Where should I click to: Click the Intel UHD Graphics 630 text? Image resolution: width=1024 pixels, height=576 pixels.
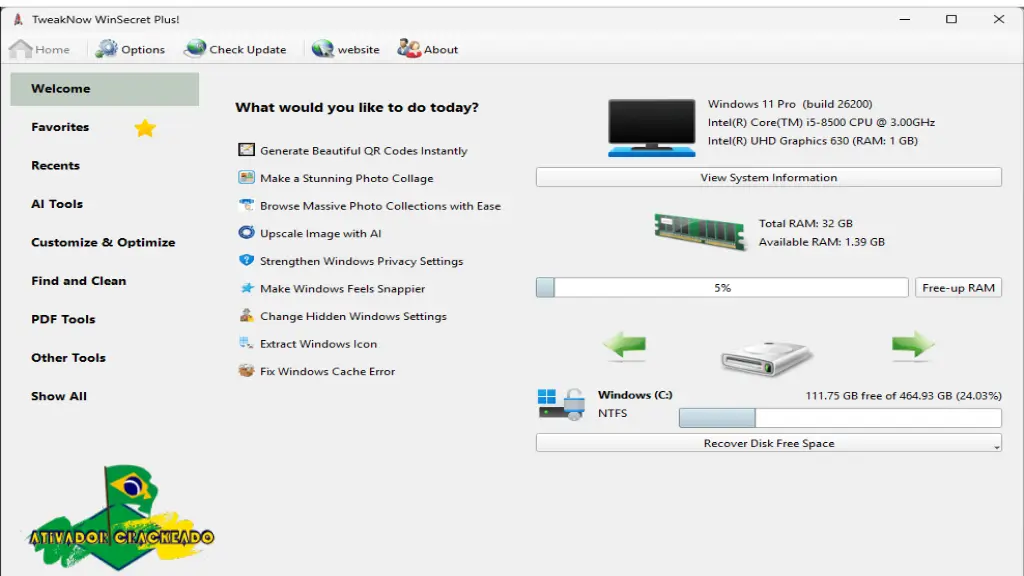pos(813,140)
